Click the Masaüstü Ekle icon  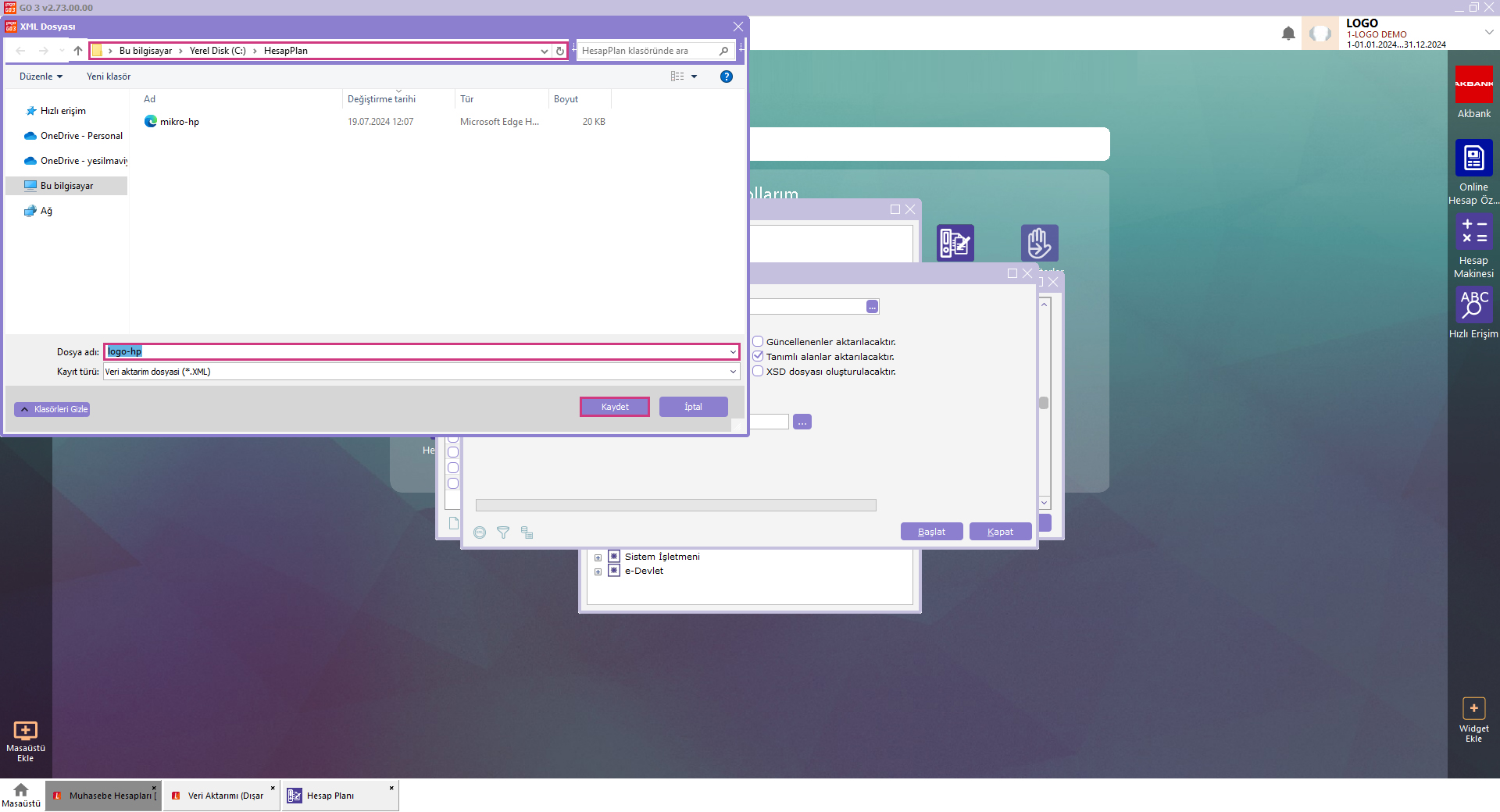tap(25, 731)
